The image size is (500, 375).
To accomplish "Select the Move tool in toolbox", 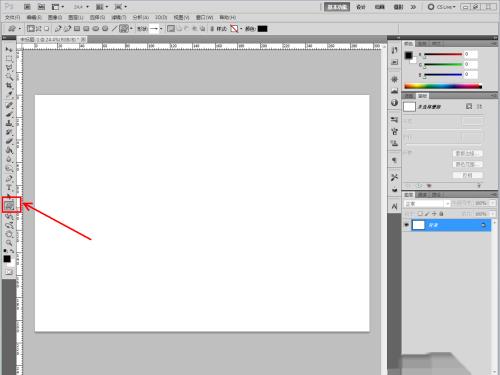I will [9, 50].
